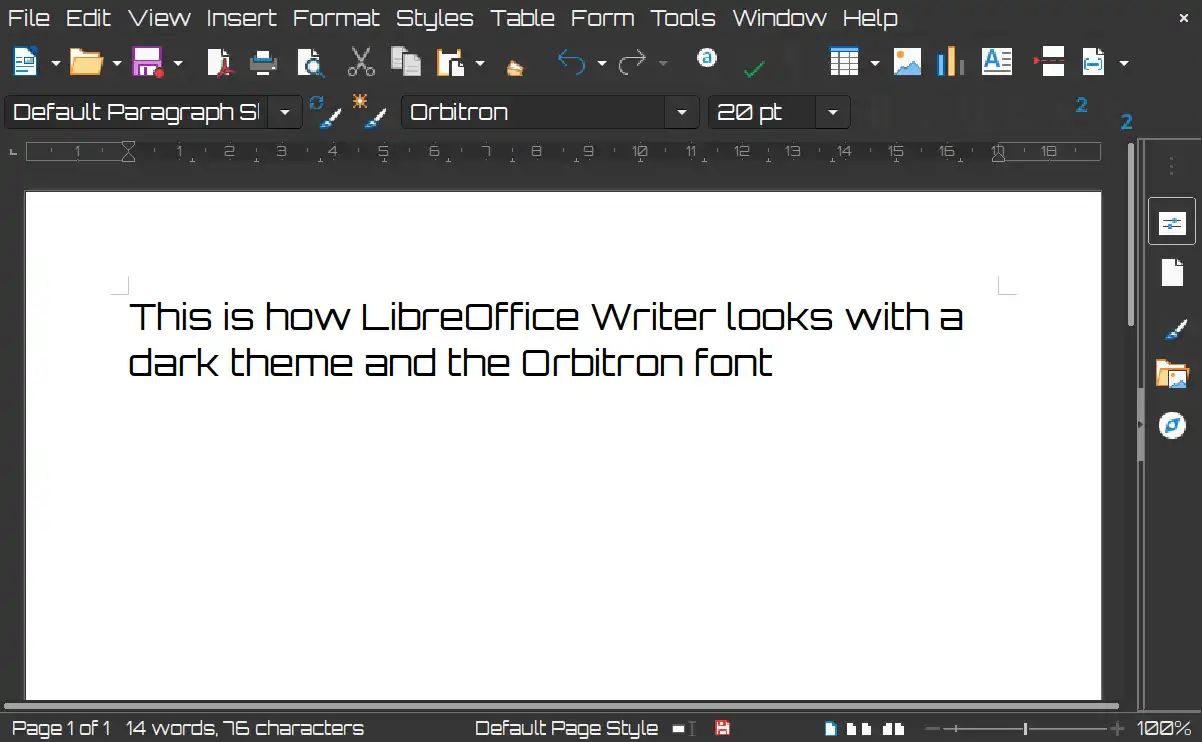Click the Update Selected Style icon

pos(325,111)
